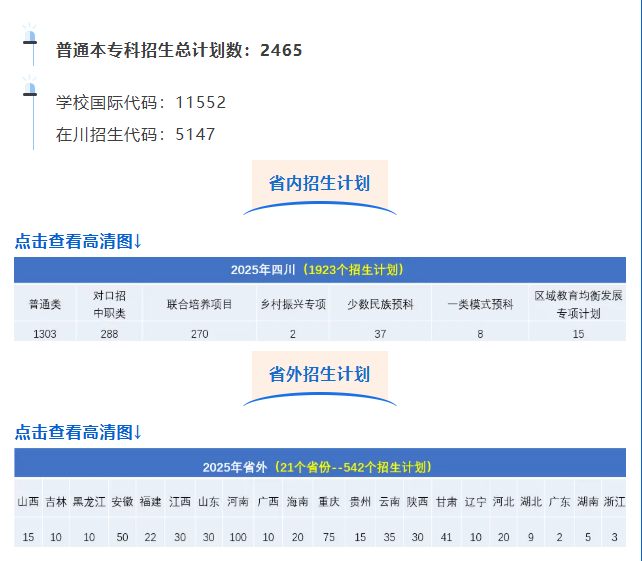642x561 pixels.
Task: Click the value 75 under 重庆
Action: [329, 537]
